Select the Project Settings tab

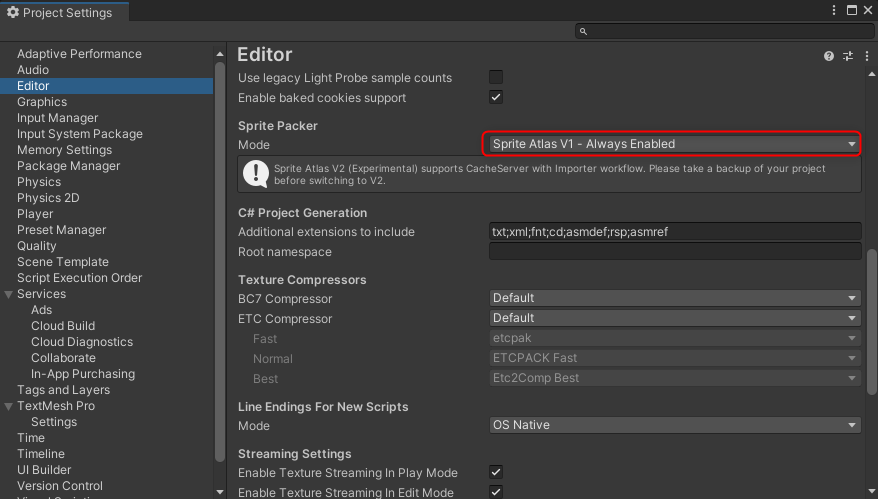click(x=64, y=12)
